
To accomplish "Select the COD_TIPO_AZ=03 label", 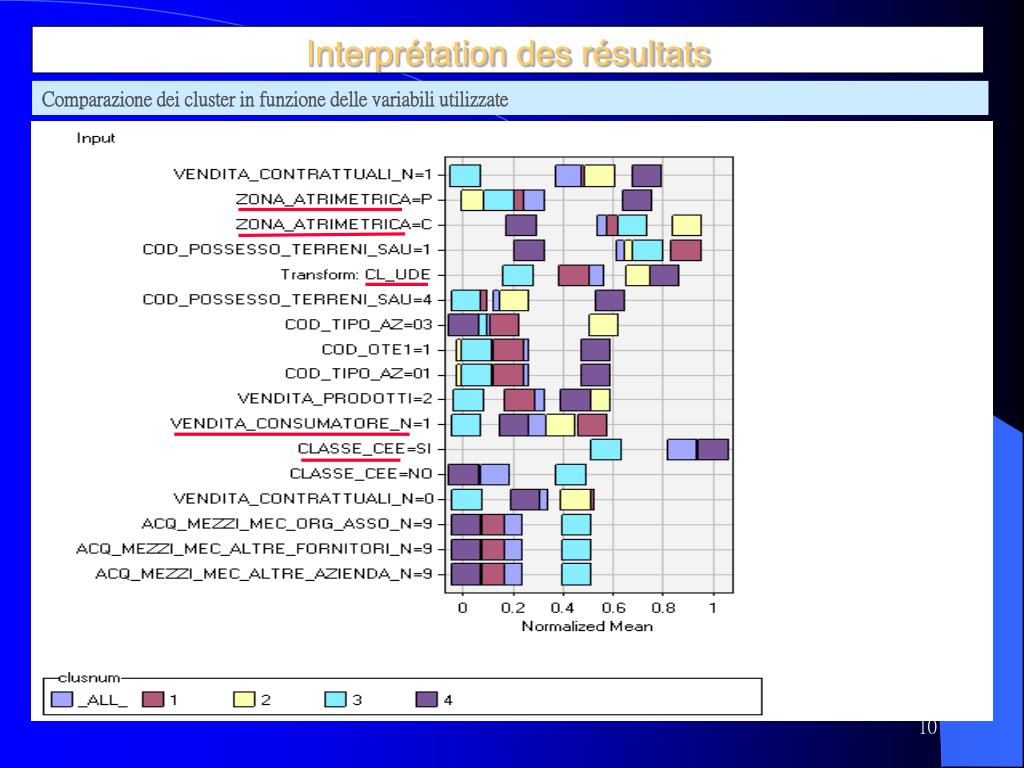I will point(358,324).
